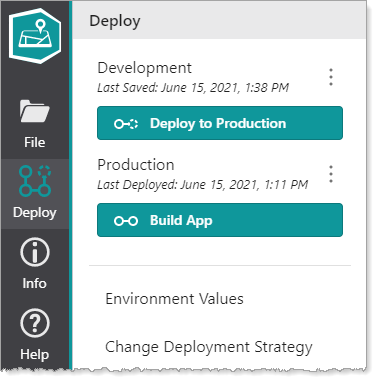This screenshot has height=377, width=373.
Task: Open Production environment options menu
Action: 331,174
